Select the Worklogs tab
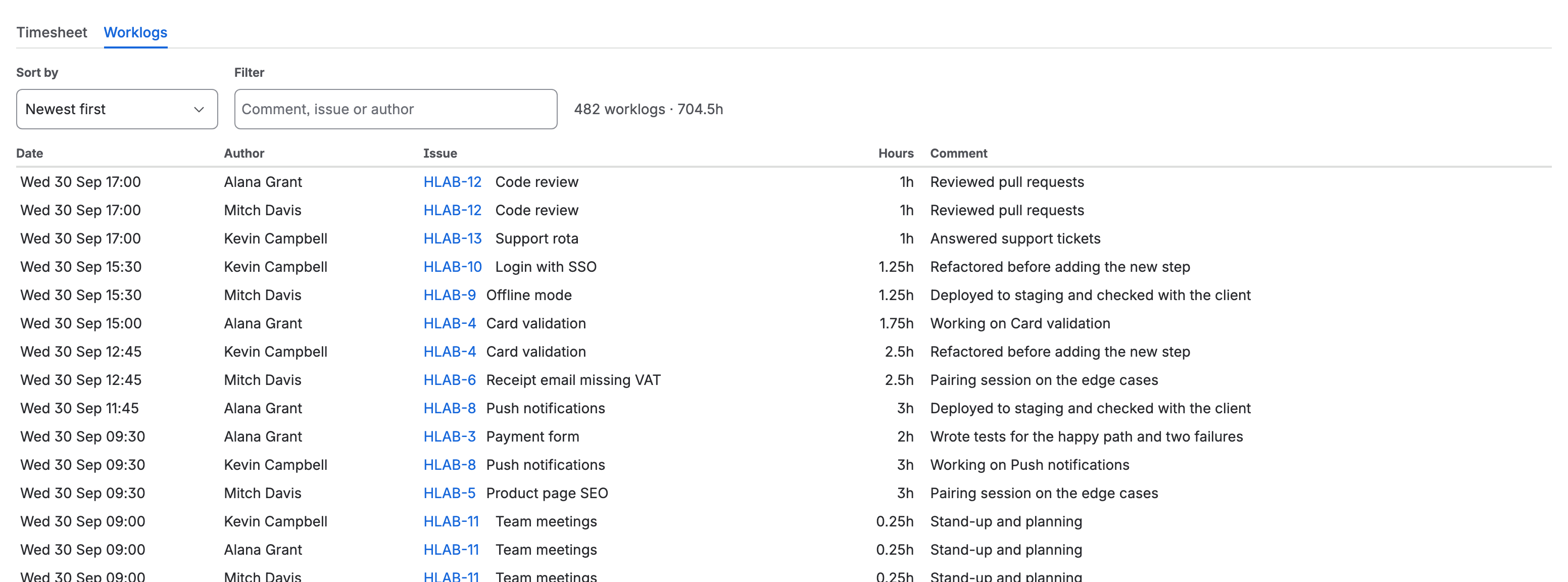Image resolution: width=1568 pixels, height=582 pixels. [135, 32]
